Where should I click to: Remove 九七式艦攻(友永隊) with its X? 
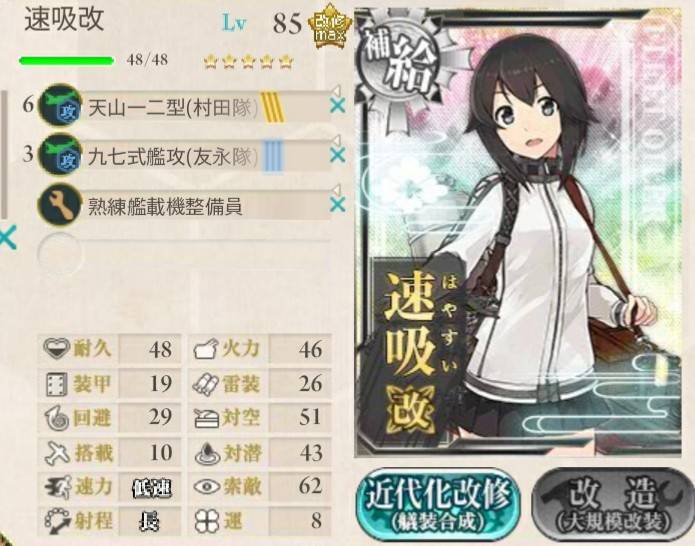[338, 155]
